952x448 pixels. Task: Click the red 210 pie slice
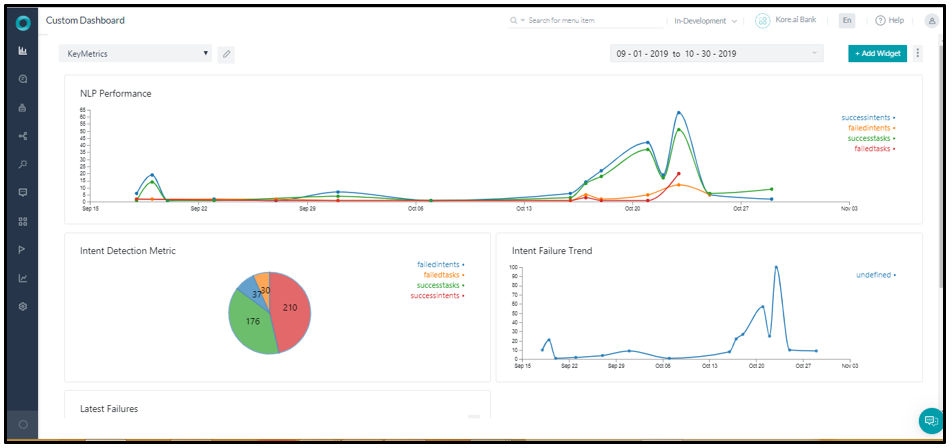pos(291,310)
